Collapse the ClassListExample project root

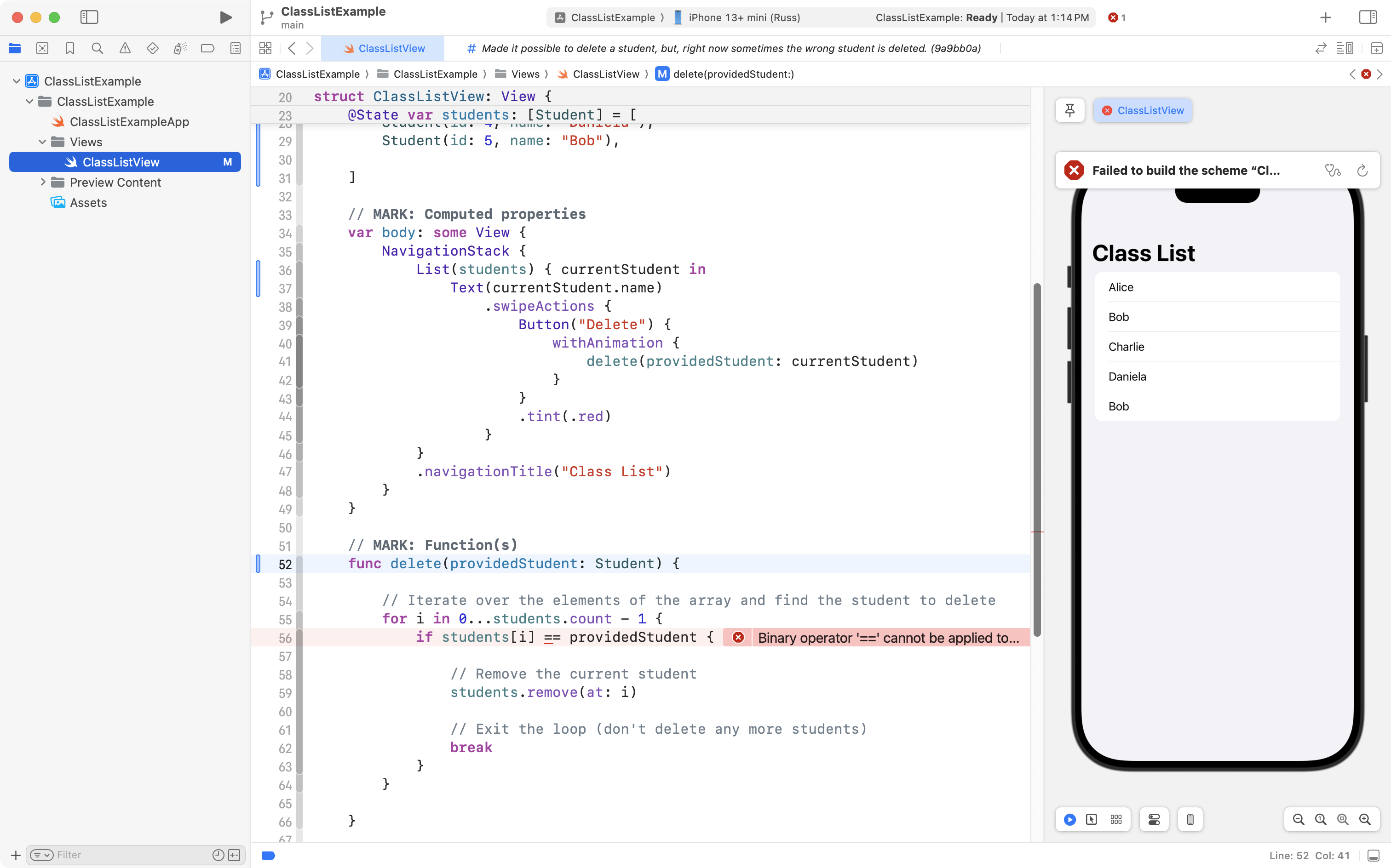tap(17, 81)
